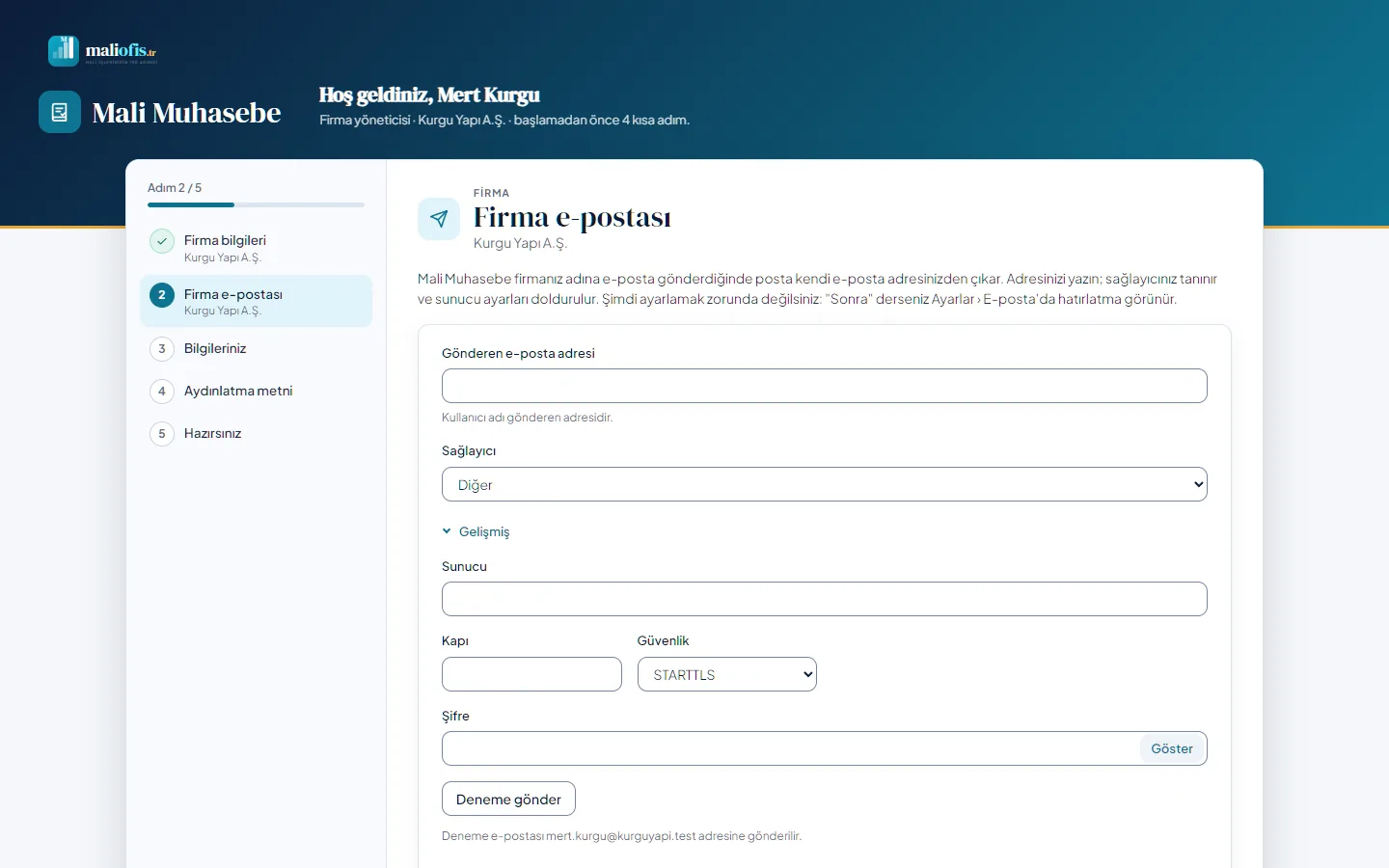Click the "Adım 2 / 5" step counter text
The width and height of the screenshot is (1389, 868).
pos(175,188)
